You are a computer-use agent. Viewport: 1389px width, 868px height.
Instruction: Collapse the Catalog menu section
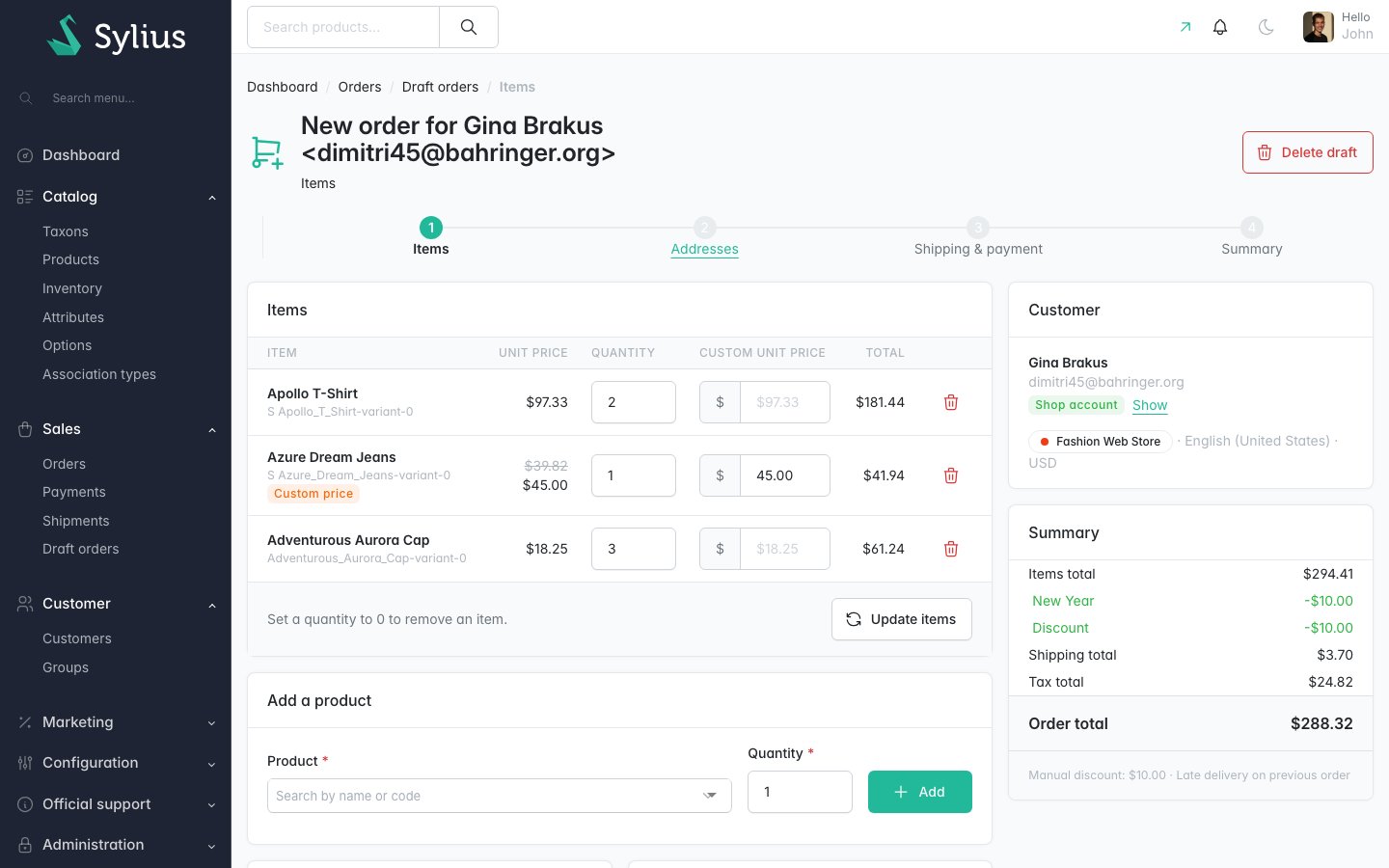point(212,198)
